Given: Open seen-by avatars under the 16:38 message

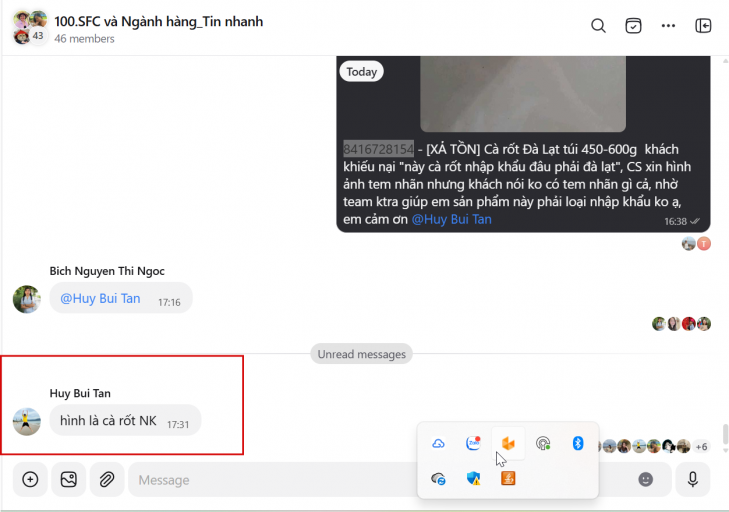Looking at the screenshot, I should point(696,244).
